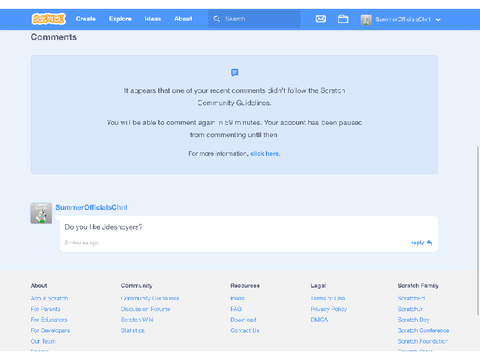
Task: Click the magnifier icon in the search box
Action: 217,19
